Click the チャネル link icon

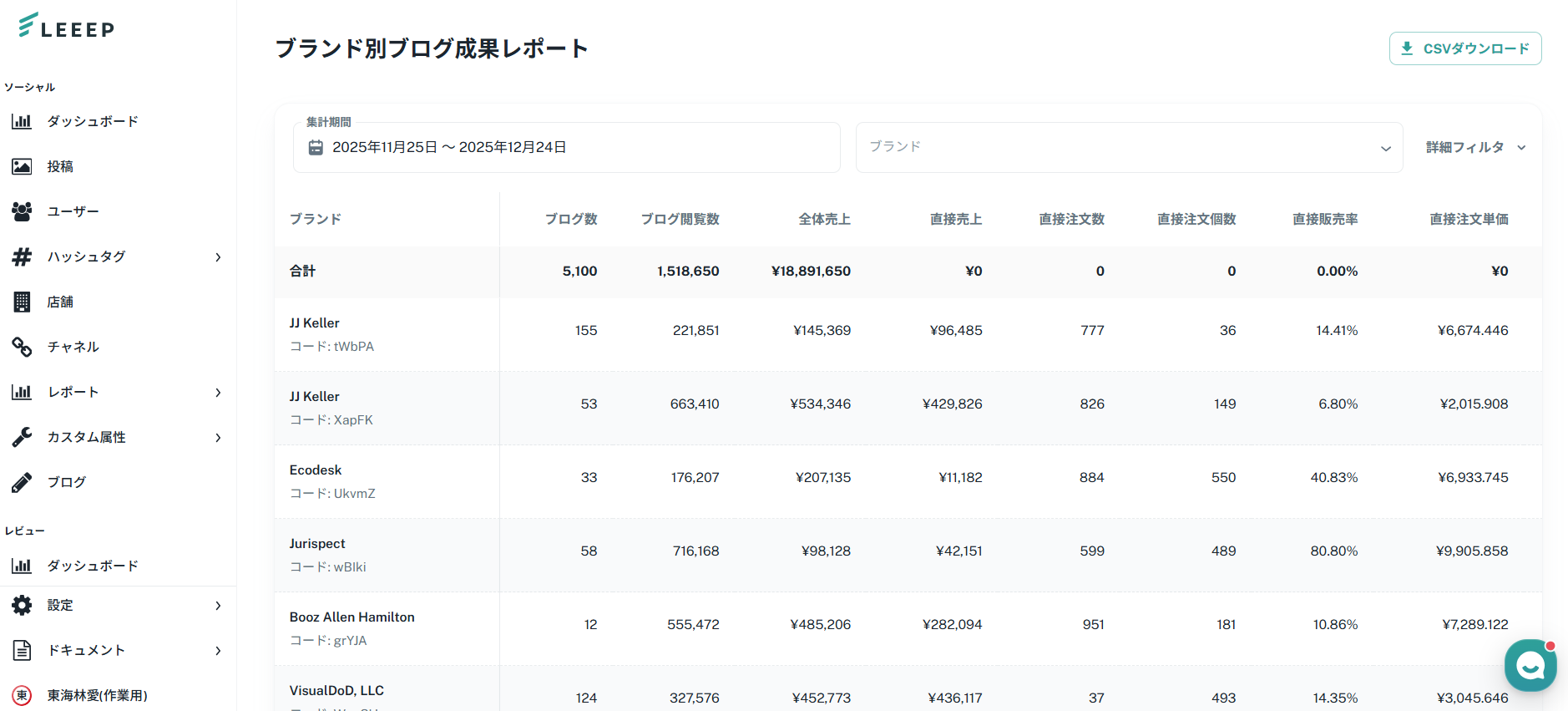pos(22,348)
